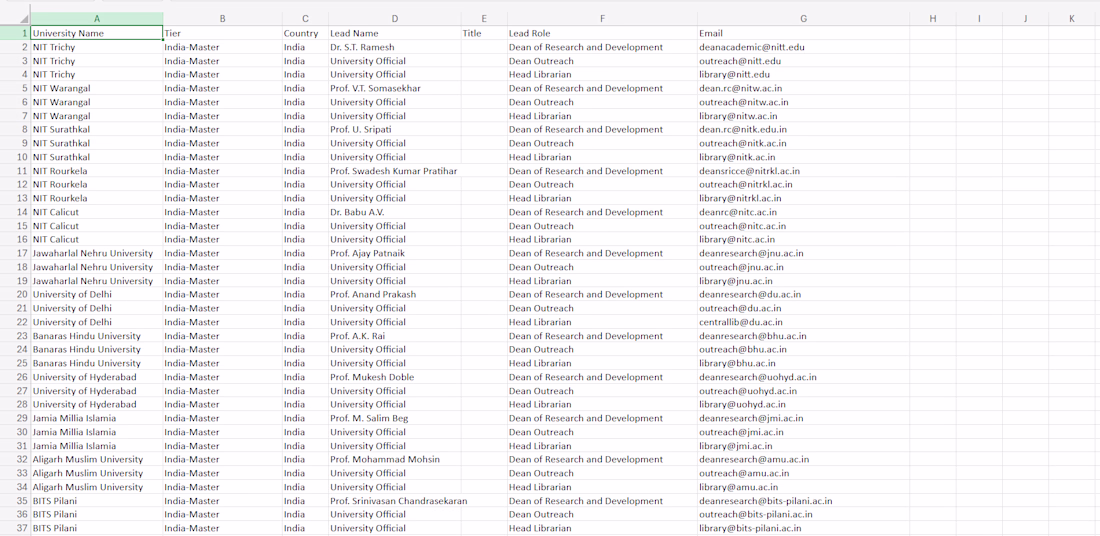Select the cell 'Dr. S.T. Ramesh'

(x=395, y=47)
